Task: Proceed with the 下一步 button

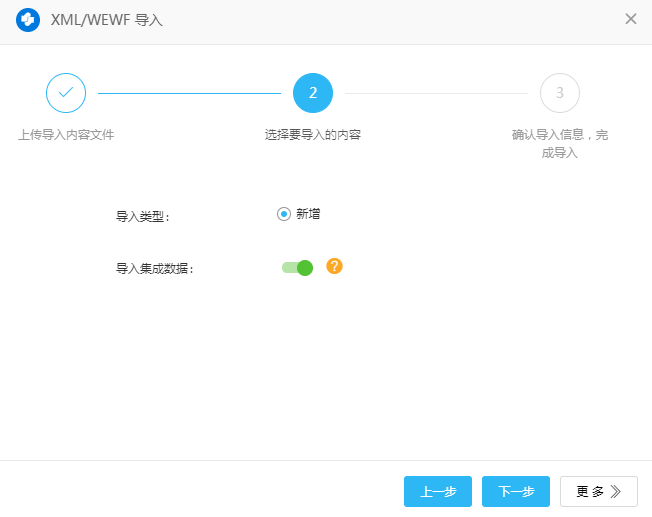Action: point(516,492)
